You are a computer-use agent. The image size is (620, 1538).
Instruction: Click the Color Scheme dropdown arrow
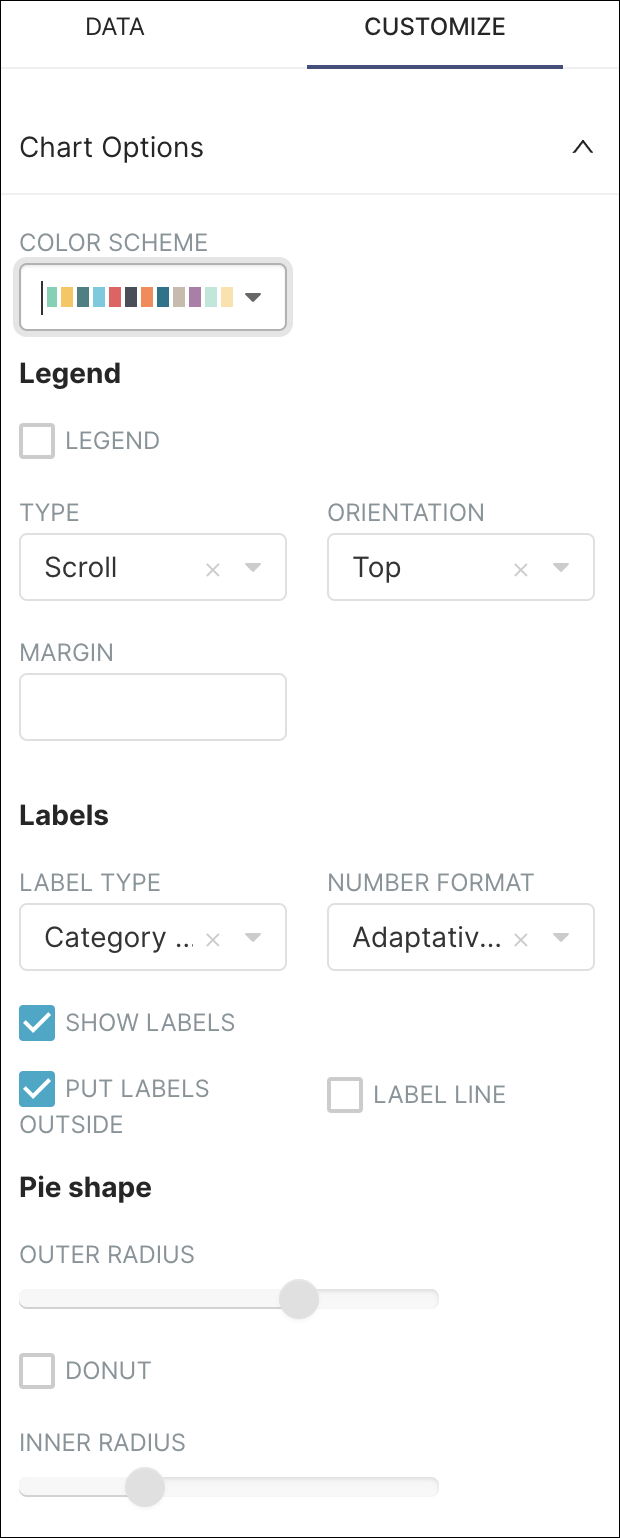click(x=254, y=296)
